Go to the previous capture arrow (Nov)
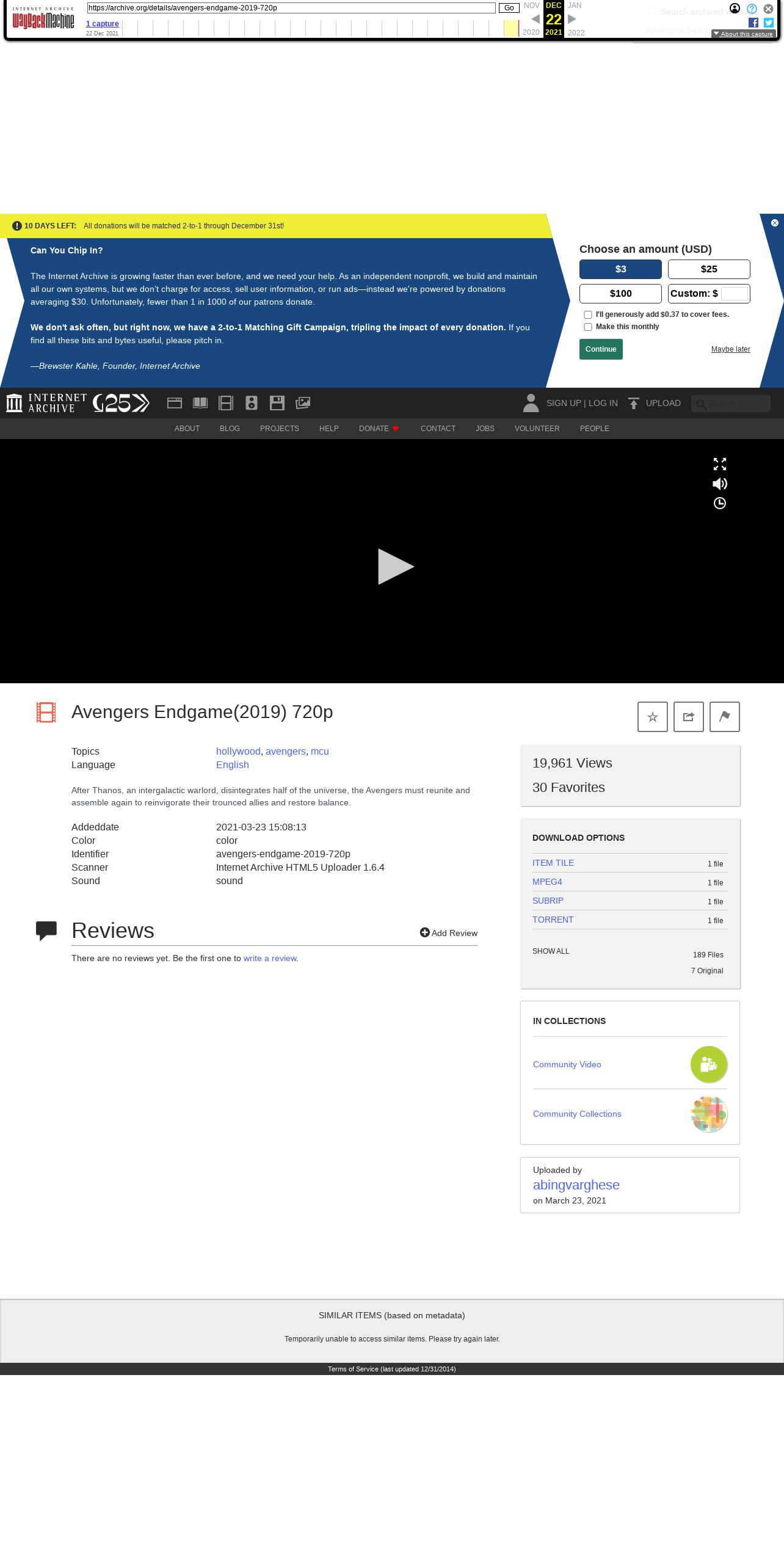 535,19
